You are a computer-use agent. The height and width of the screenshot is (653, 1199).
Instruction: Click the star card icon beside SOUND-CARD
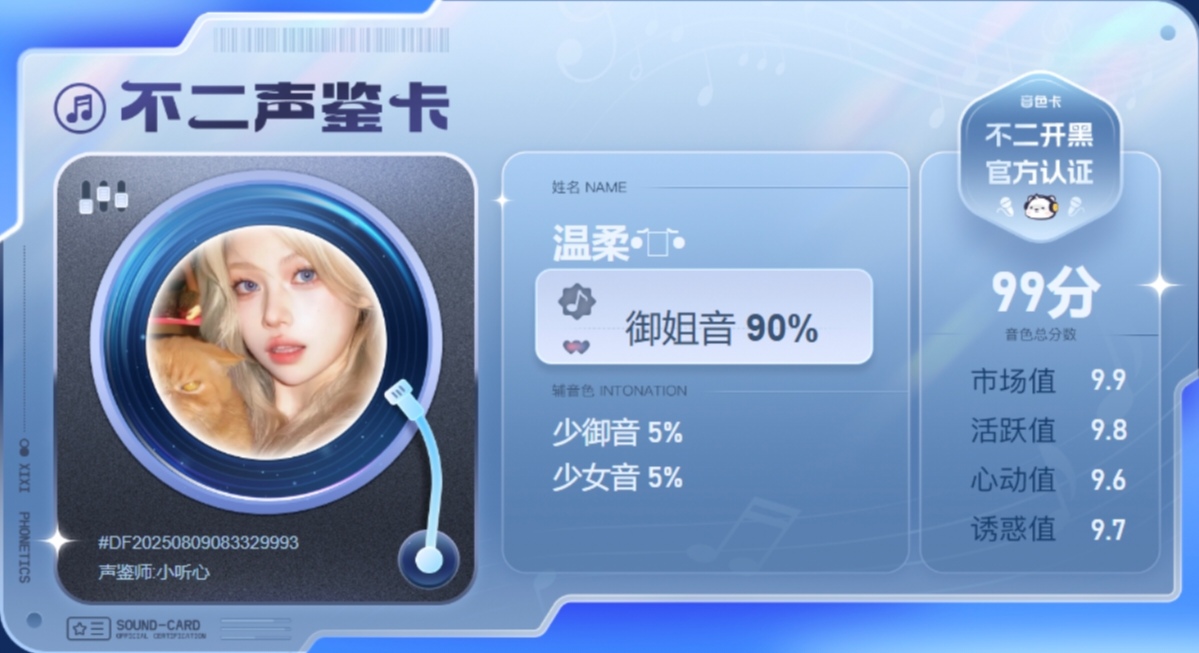(x=88, y=629)
